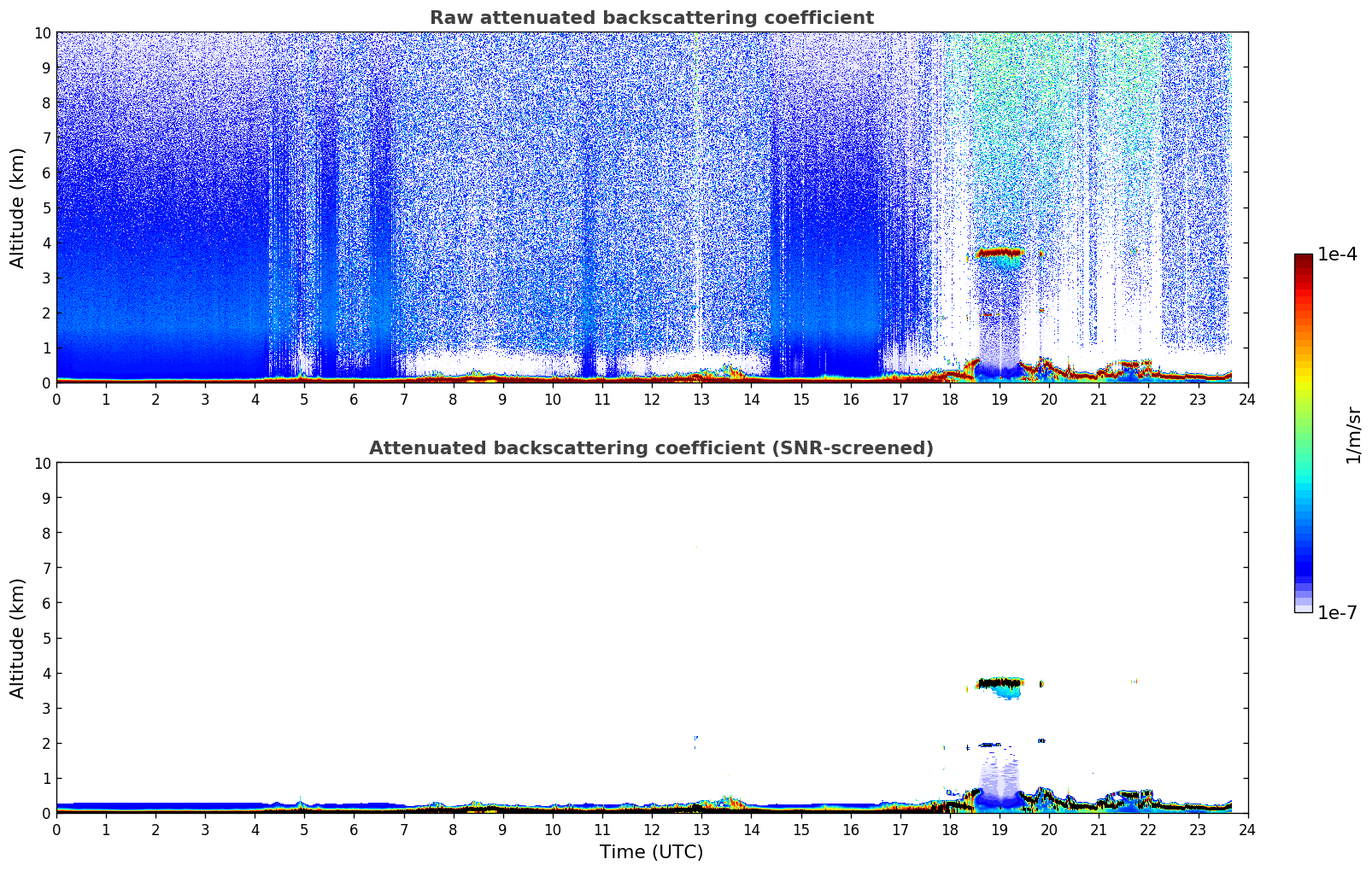Click altitude tick '10' on the raw plot
The image size is (1372, 871).
42,32
